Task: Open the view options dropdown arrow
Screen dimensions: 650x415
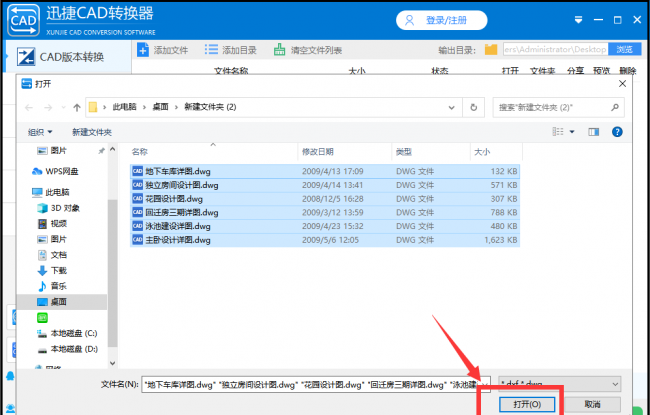Action: [572, 132]
